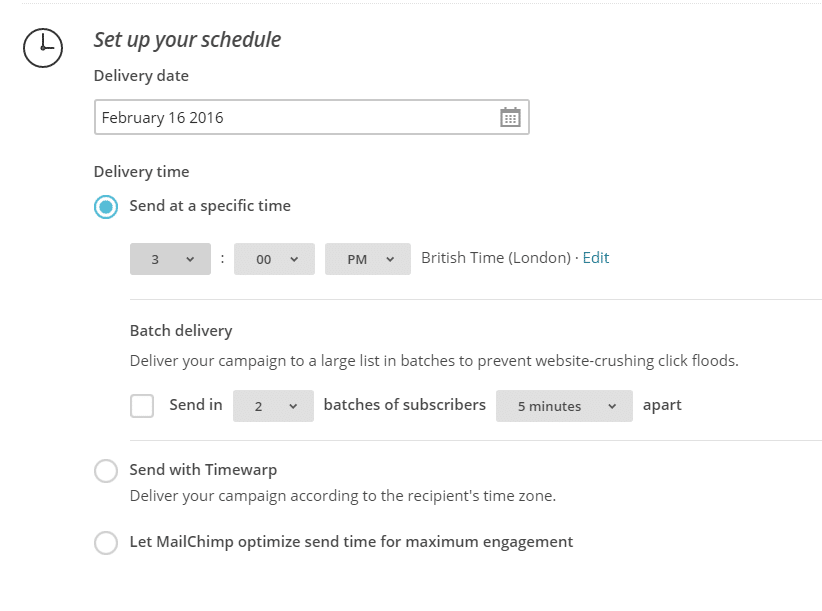Viewport: 822px width, 611px height.
Task: Click the clock icon beside schedule heading
Action: (43, 48)
